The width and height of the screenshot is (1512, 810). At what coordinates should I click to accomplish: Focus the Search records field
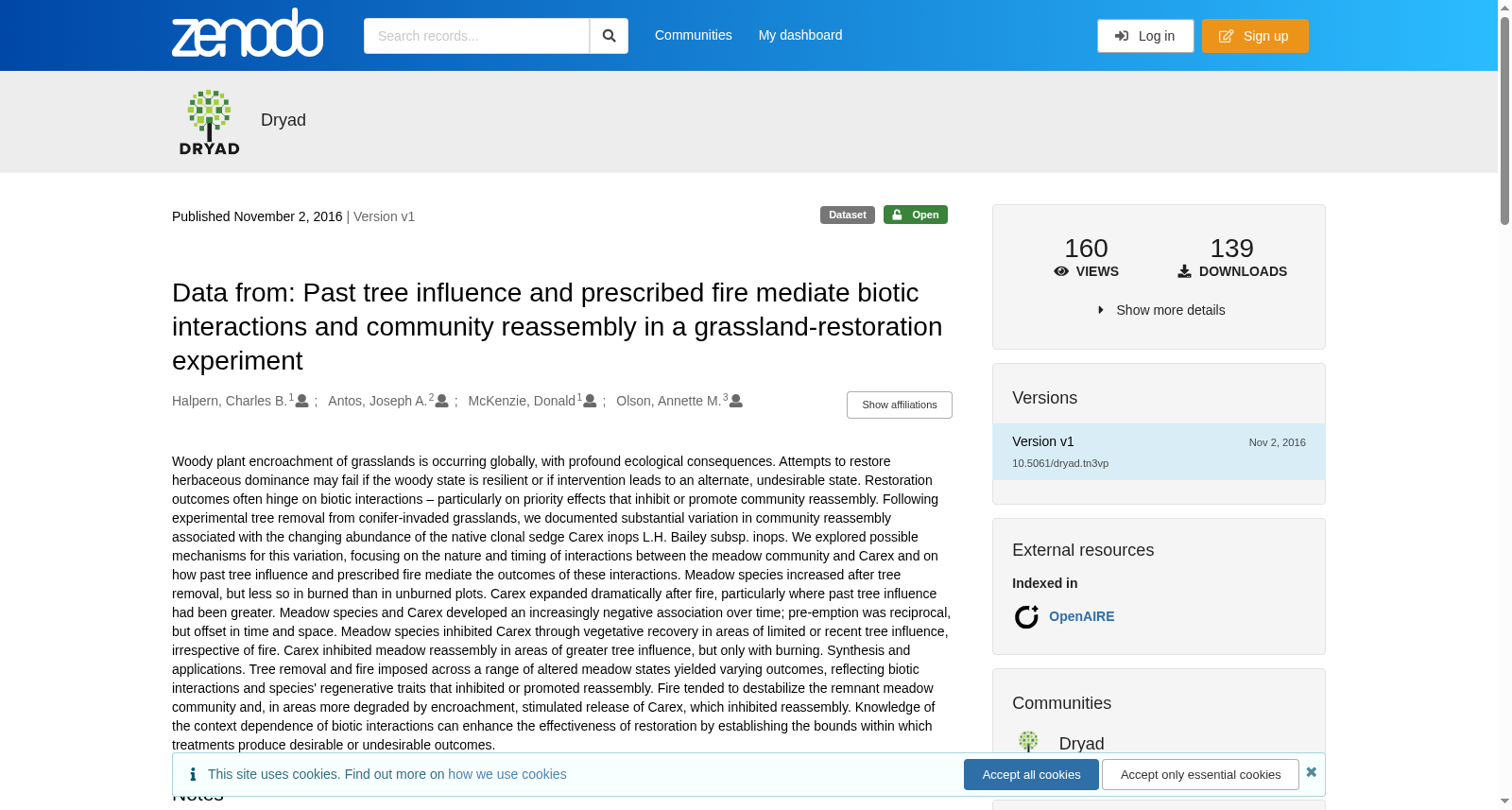tap(476, 36)
